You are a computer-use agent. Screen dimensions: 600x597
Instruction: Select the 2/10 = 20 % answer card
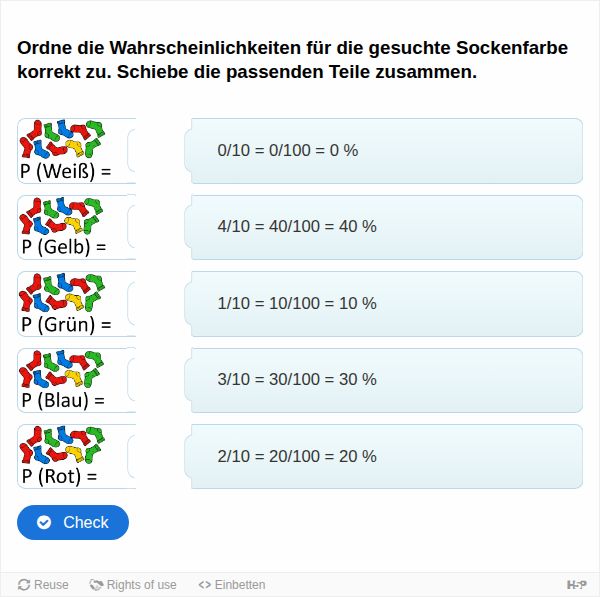(x=383, y=456)
